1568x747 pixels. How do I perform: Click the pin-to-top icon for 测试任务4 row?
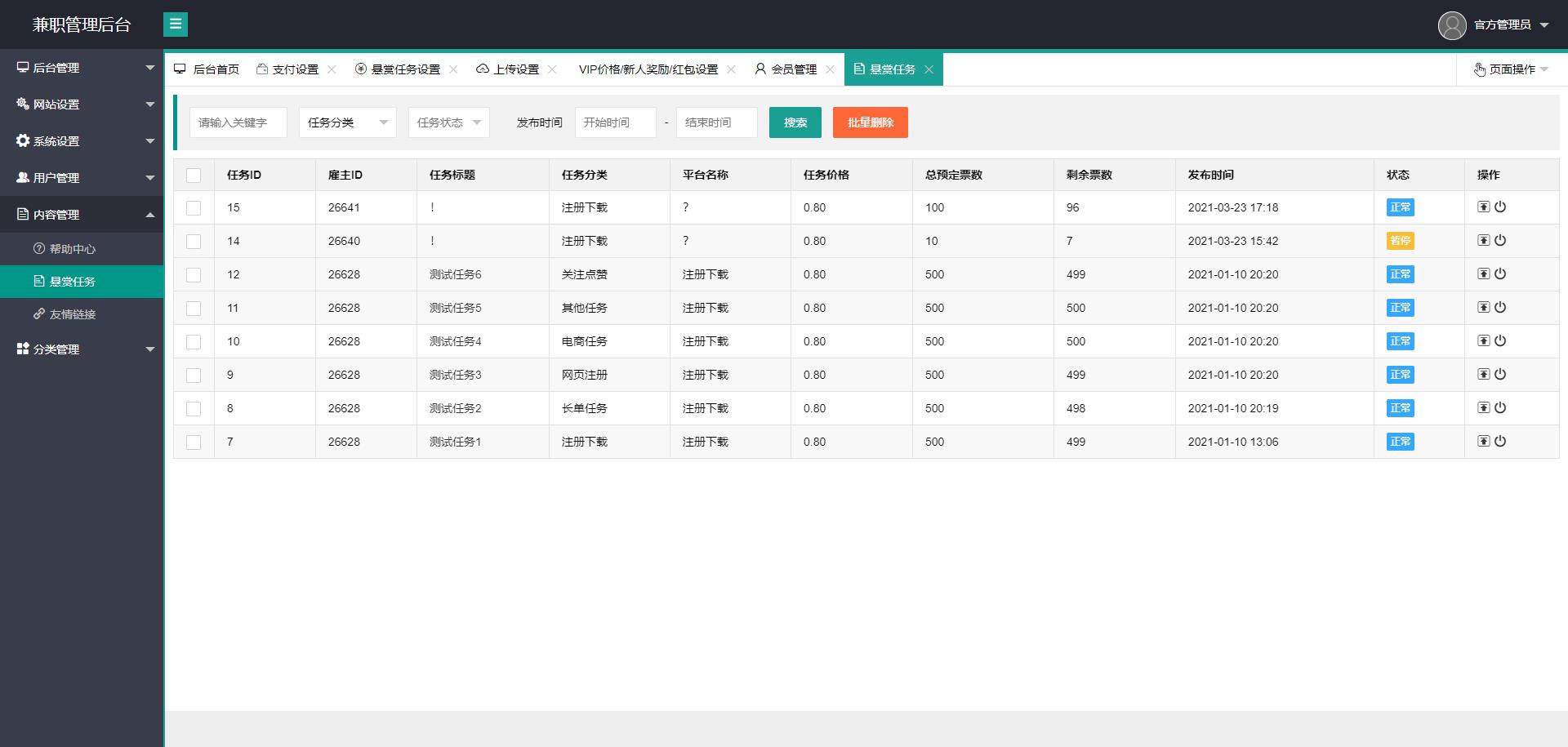point(1483,341)
